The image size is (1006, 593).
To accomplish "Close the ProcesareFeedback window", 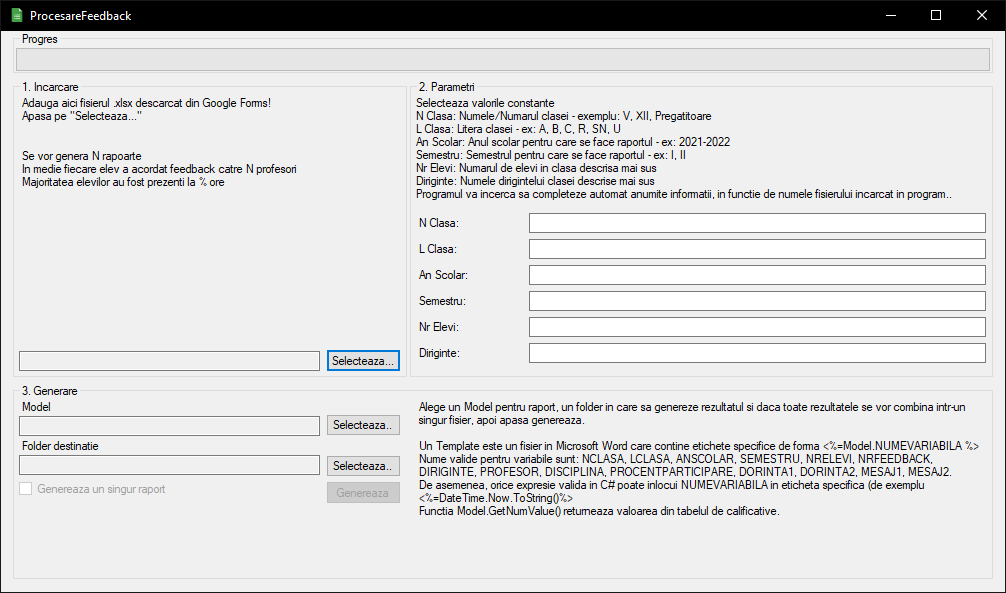I will pos(981,15).
